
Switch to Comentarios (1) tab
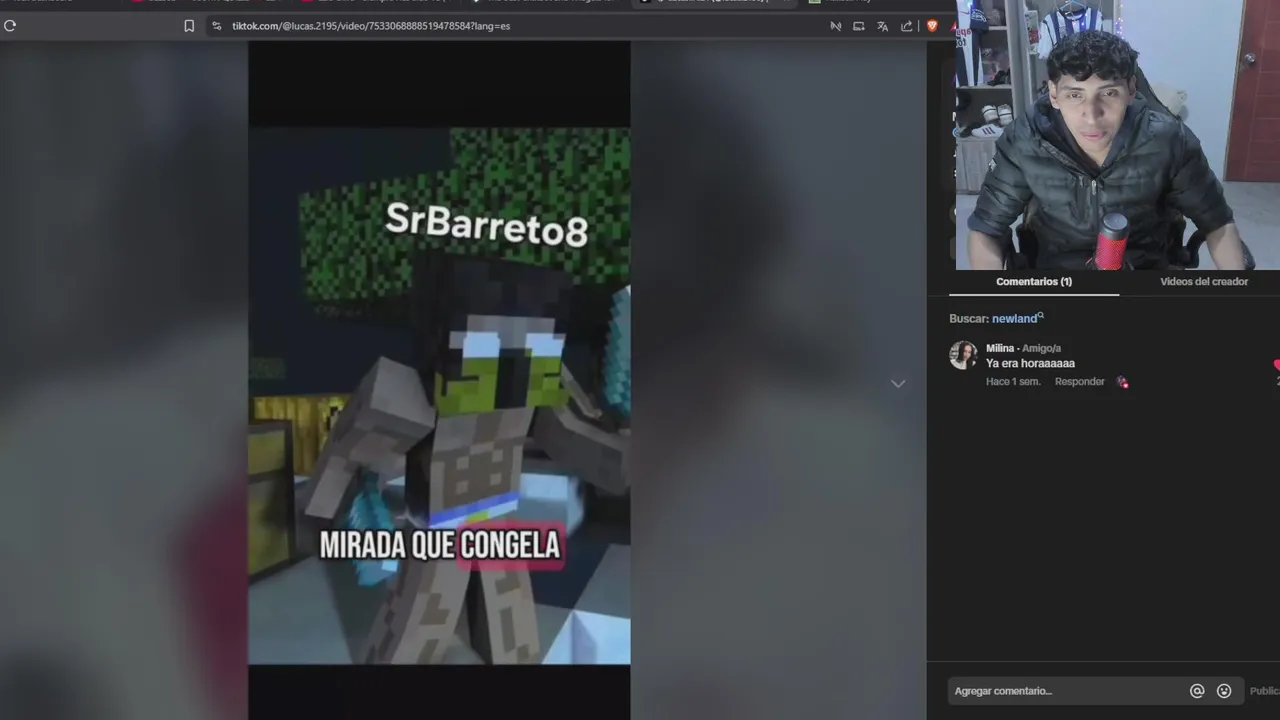(1034, 282)
